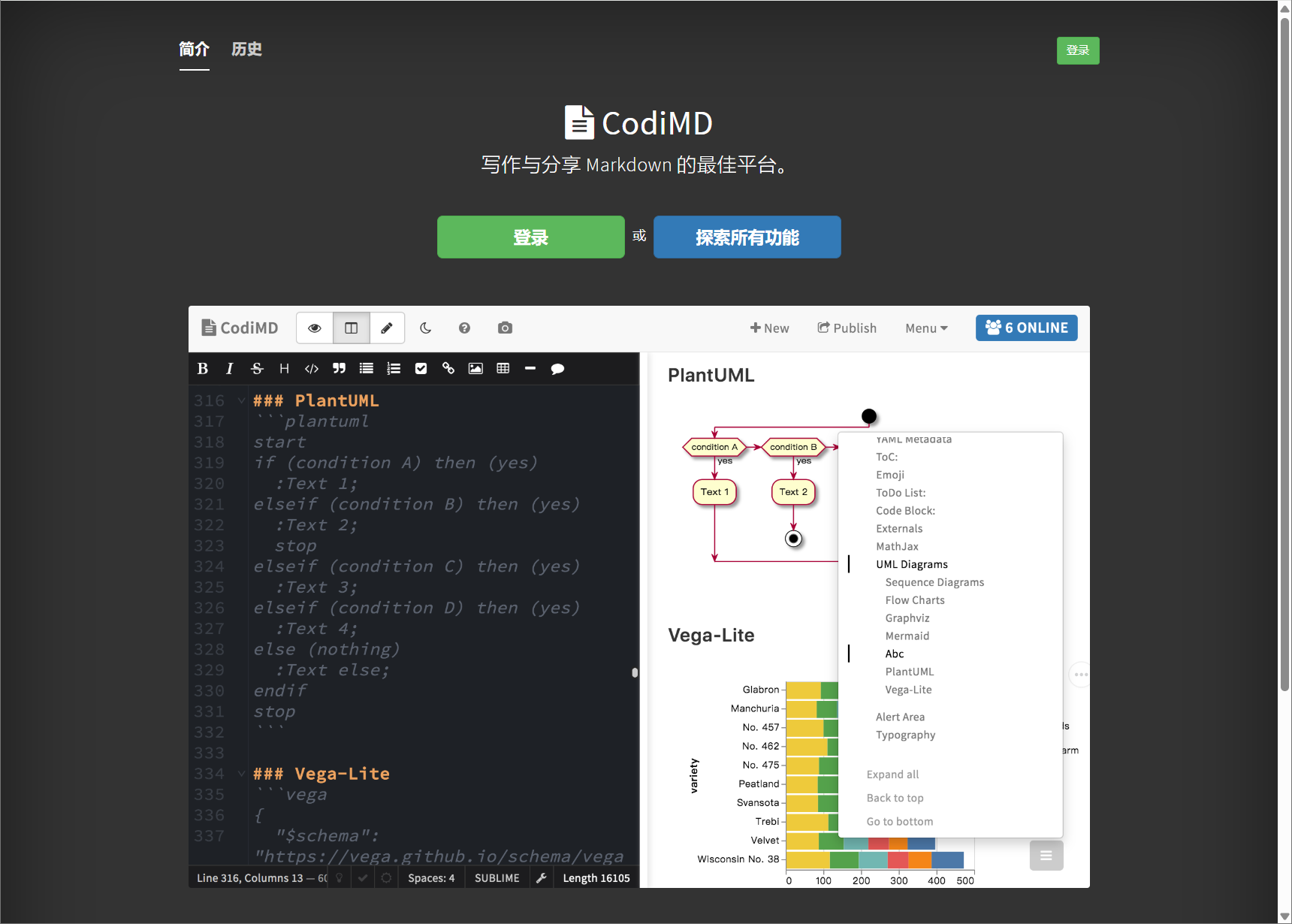Click the Bold formatting icon
Image resolution: width=1292 pixels, height=924 pixels.
[202, 369]
